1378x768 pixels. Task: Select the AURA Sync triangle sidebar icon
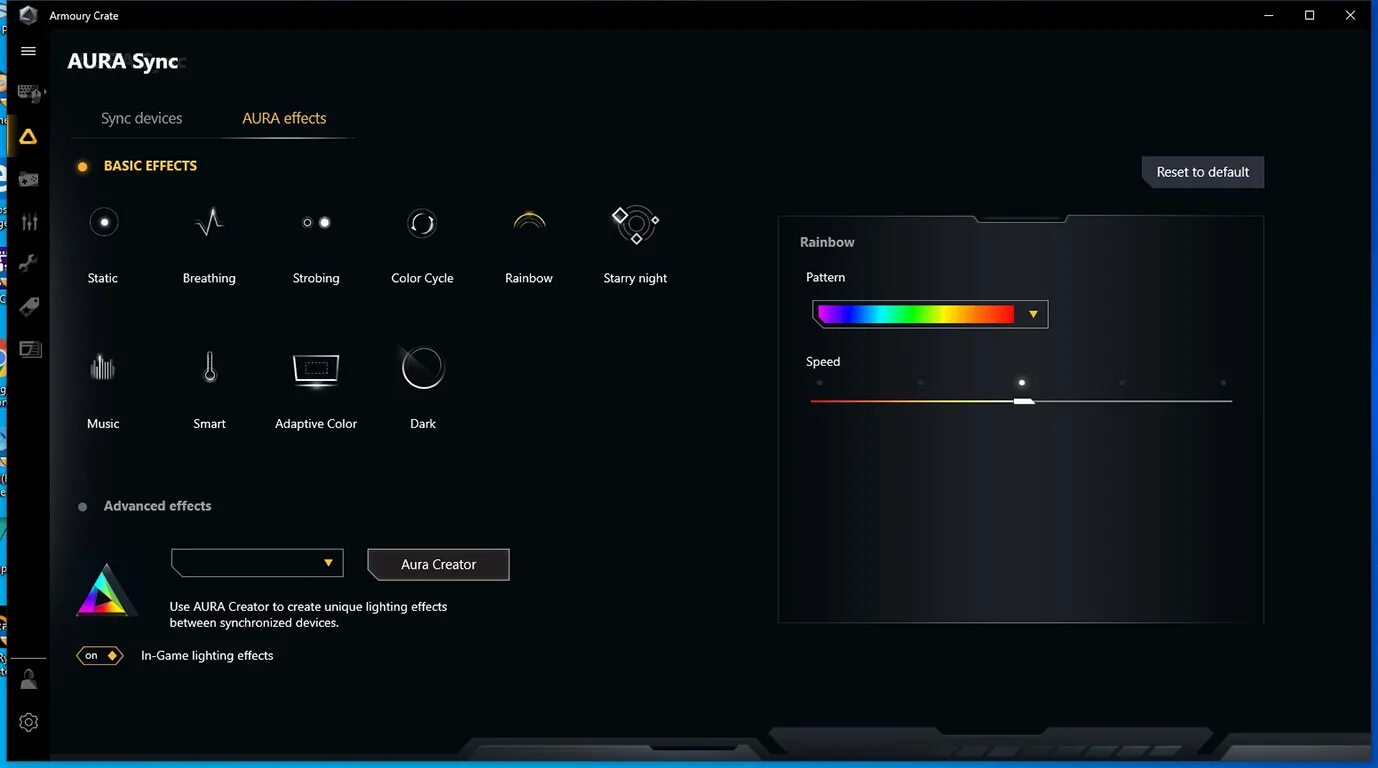28,136
